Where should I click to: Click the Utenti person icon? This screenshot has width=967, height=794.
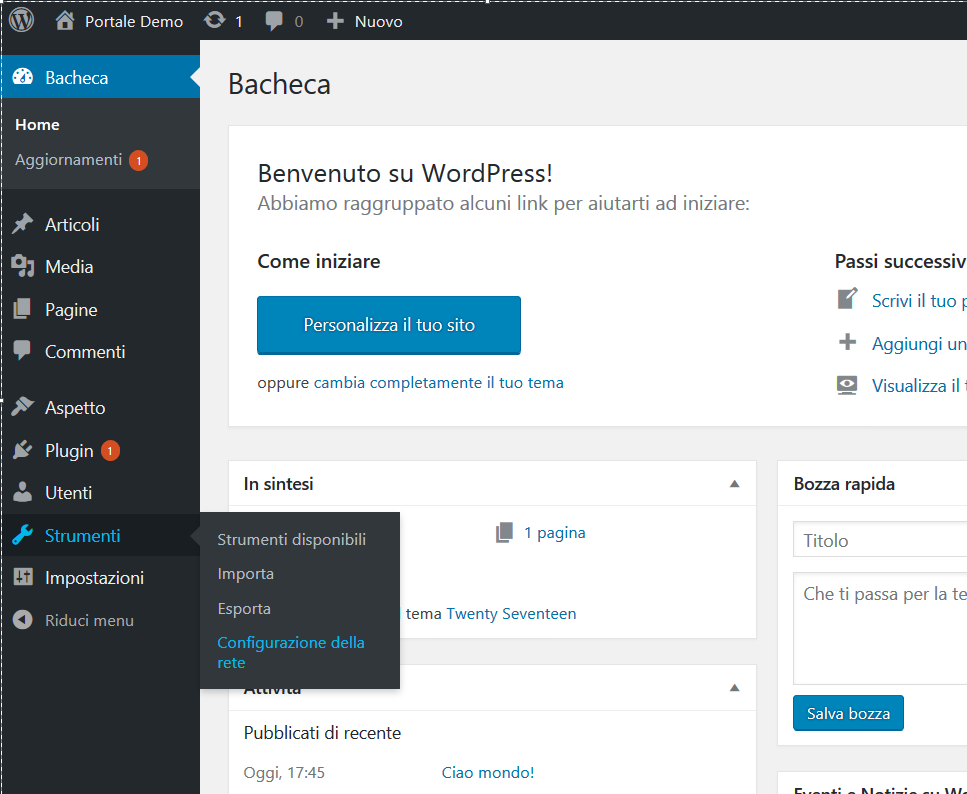click(22, 493)
